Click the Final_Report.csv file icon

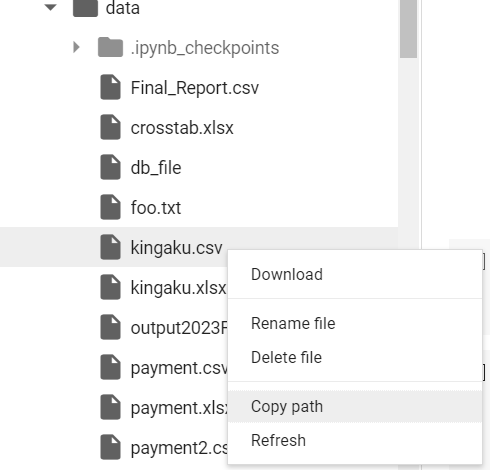click(110, 87)
